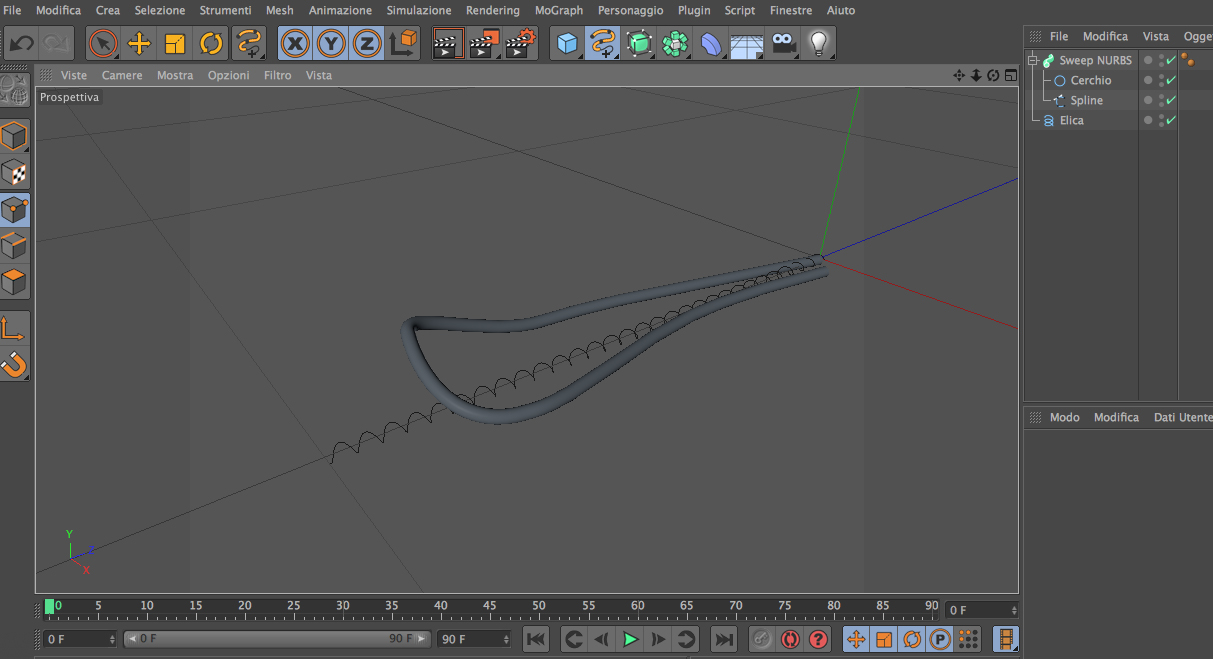This screenshot has height=659, width=1213.
Task: Click stepper on current frame field
Action: 1014,610
